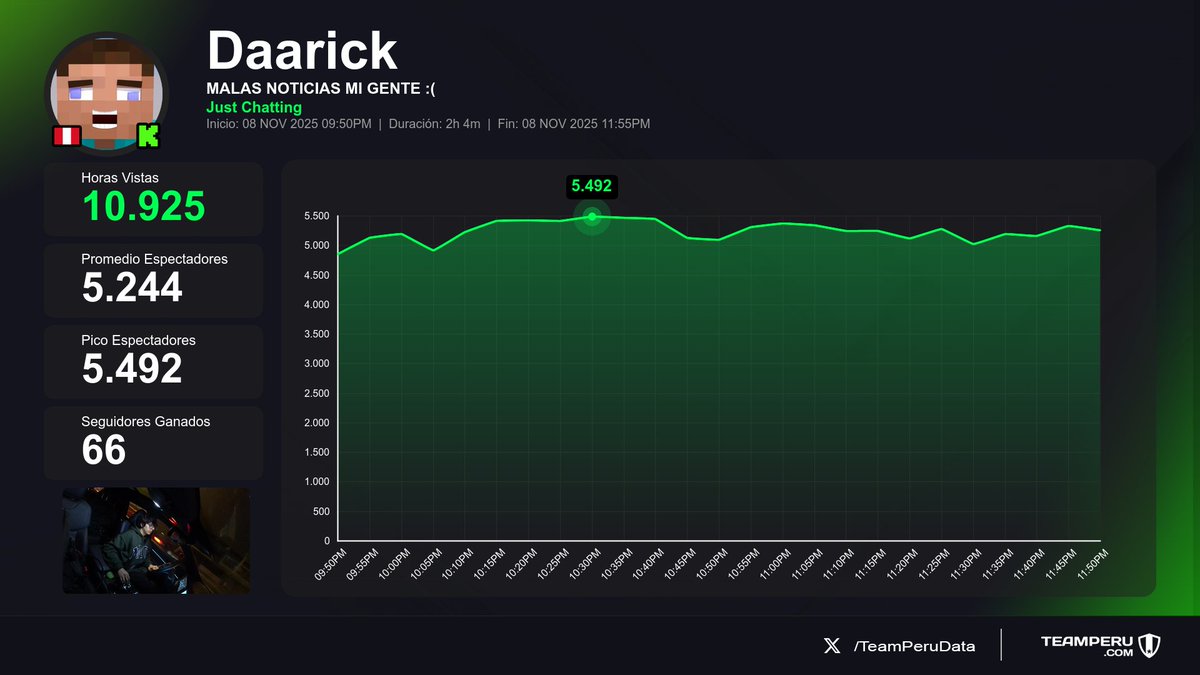This screenshot has height=675, width=1200.
Task: Click the 2.500 y-axis label
Action: click(x=317, y=393)
